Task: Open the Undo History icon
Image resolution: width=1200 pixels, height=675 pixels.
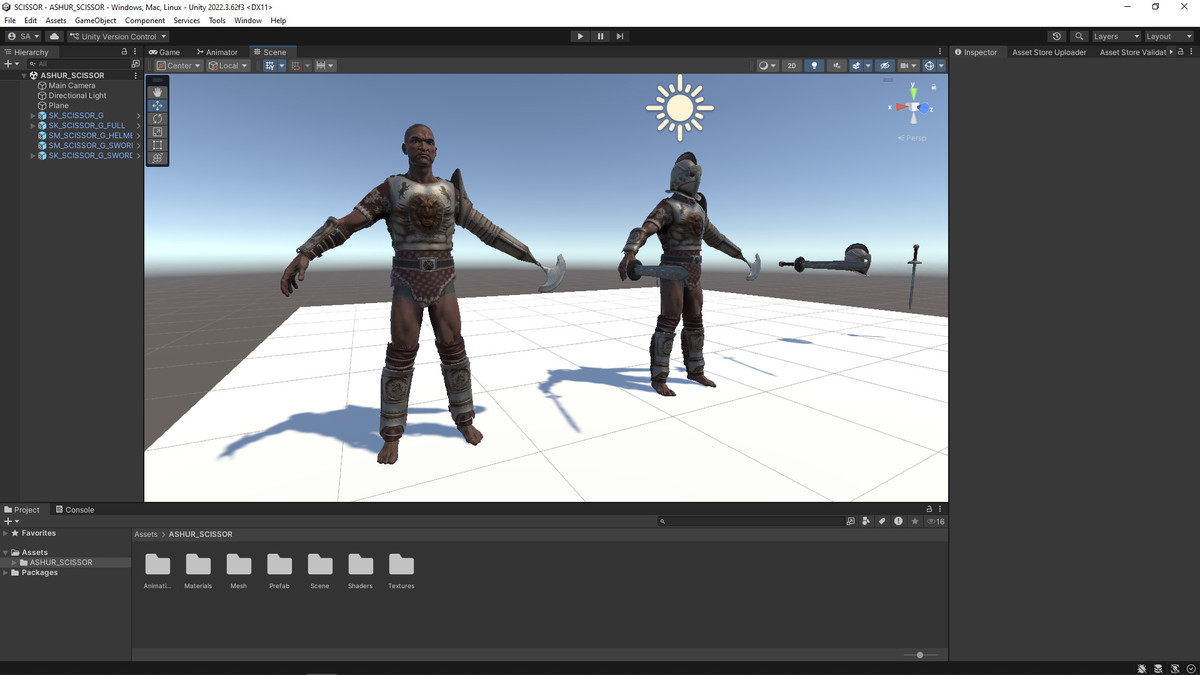Action: coord(1057,36)
